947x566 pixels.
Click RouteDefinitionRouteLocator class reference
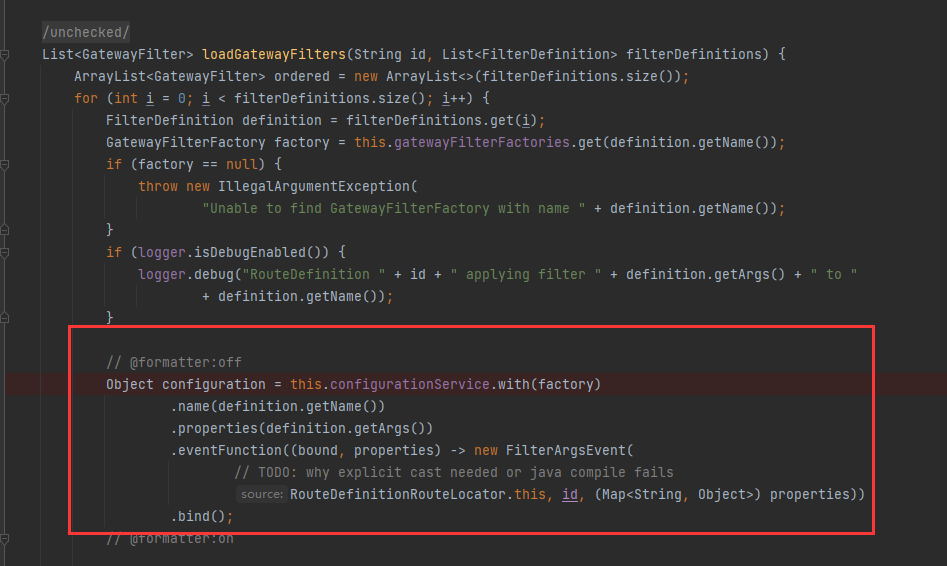click(x=397, y=495)
